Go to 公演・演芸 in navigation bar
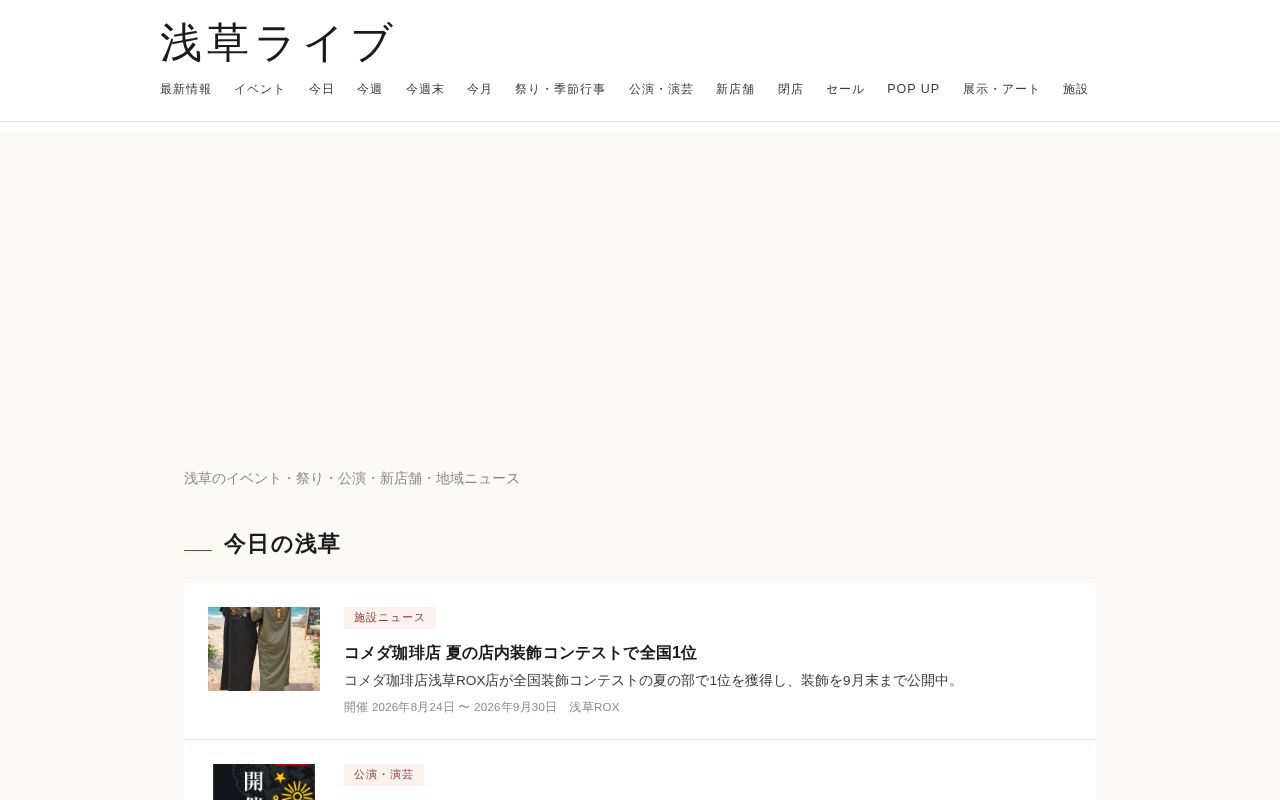The image size is (1280, 800). [661, 89]
